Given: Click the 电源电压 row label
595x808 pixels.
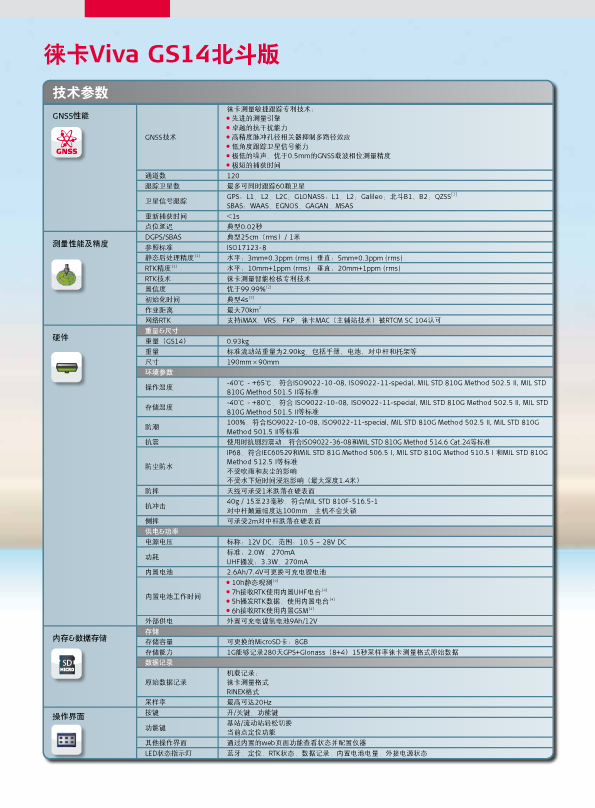Looking at the screenshot, I should coord(159,542).
